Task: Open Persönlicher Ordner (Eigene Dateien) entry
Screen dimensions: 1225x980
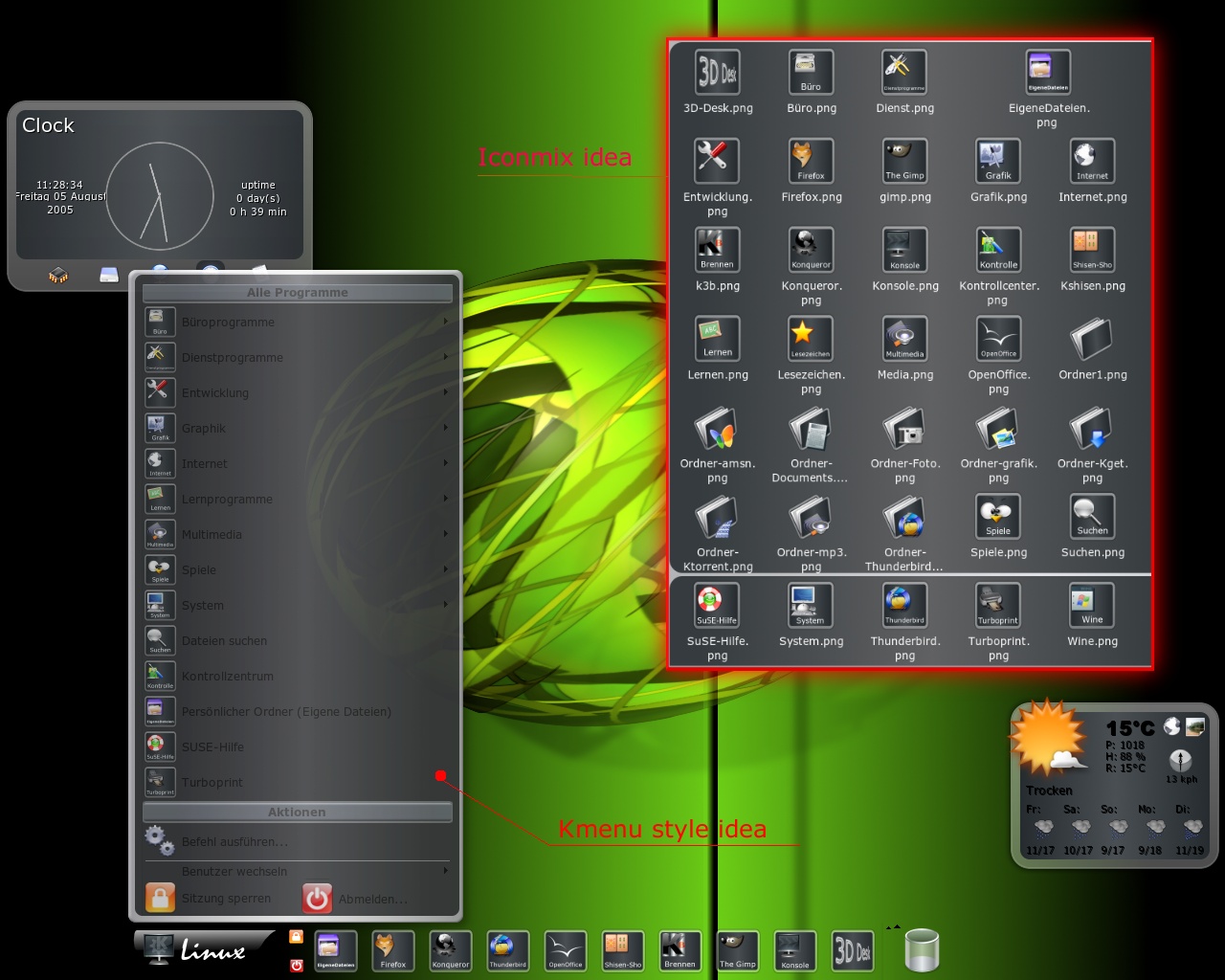Action: click(298, 711)
